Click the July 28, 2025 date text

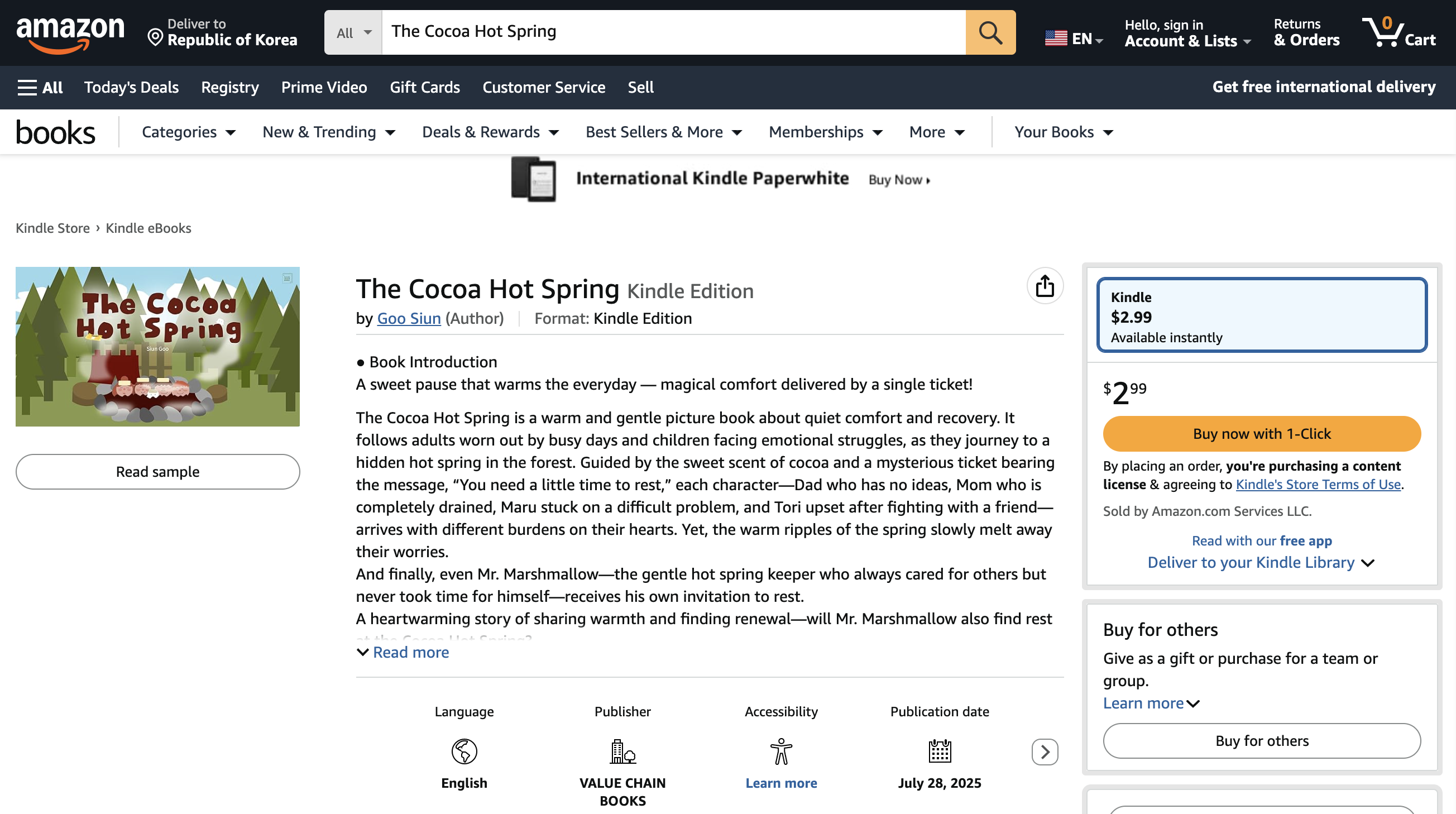tap(940, 783)
